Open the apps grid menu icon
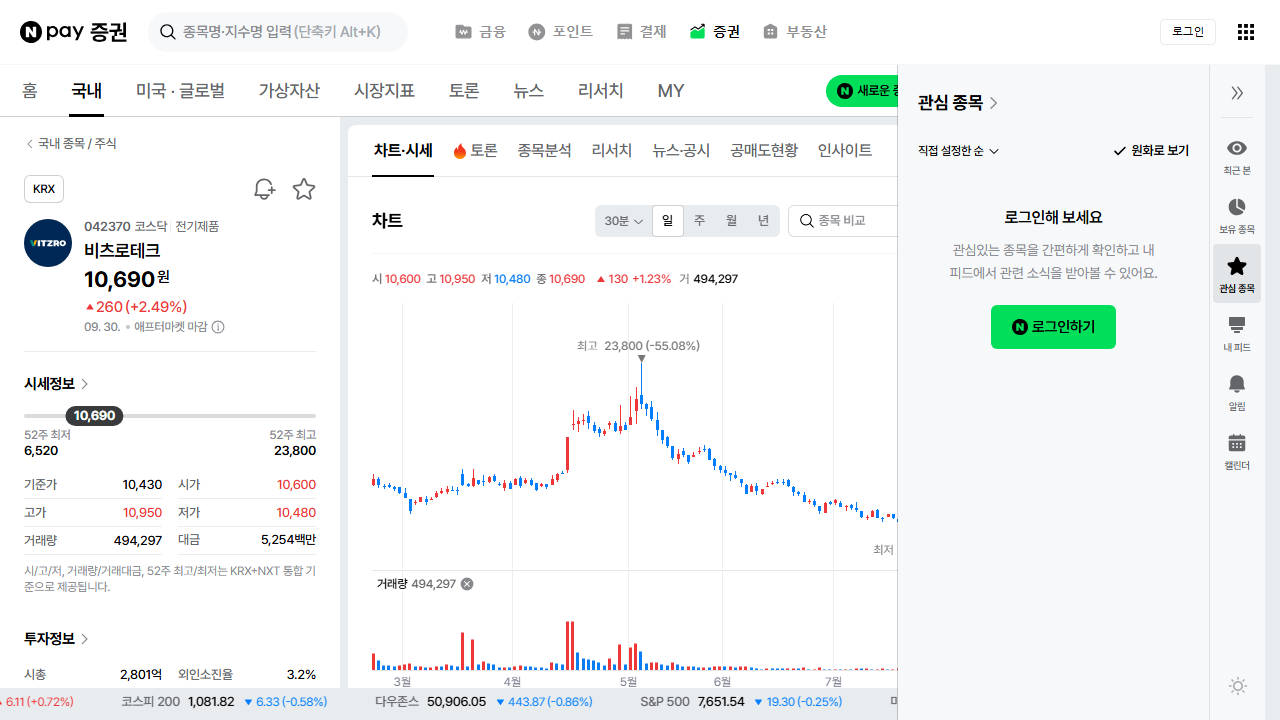The height and width of the screenshot is (720, 1280). pyautogui.click(x=1245, y=32)
